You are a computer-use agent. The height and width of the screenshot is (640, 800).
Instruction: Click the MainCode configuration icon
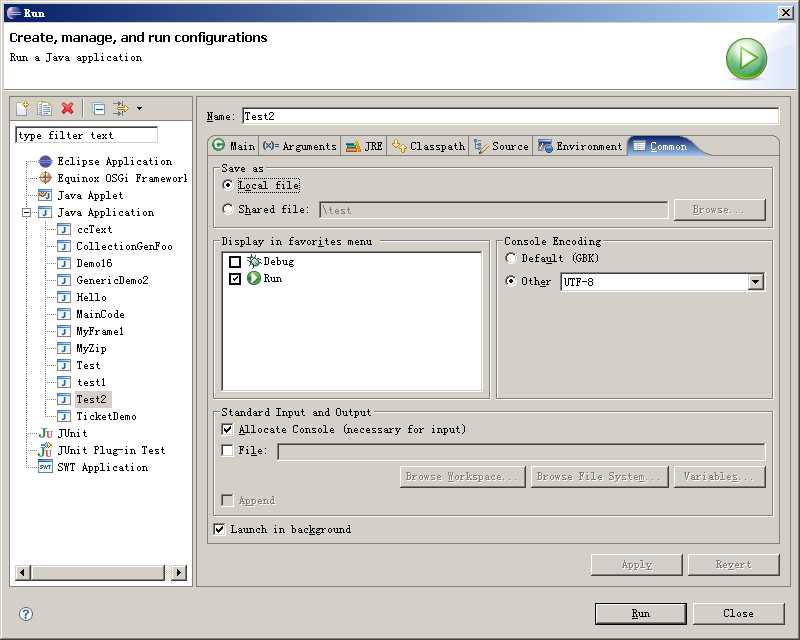click(64, 314)
